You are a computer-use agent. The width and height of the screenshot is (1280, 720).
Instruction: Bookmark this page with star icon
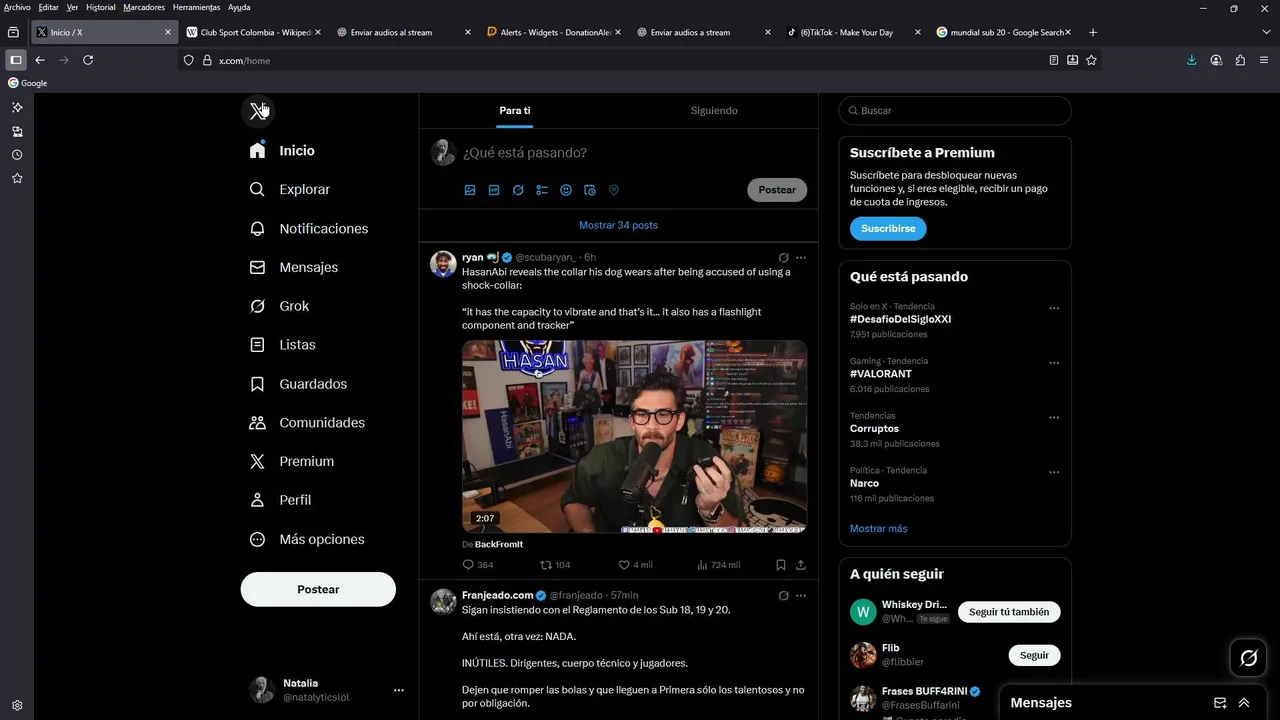point(1091,60)
